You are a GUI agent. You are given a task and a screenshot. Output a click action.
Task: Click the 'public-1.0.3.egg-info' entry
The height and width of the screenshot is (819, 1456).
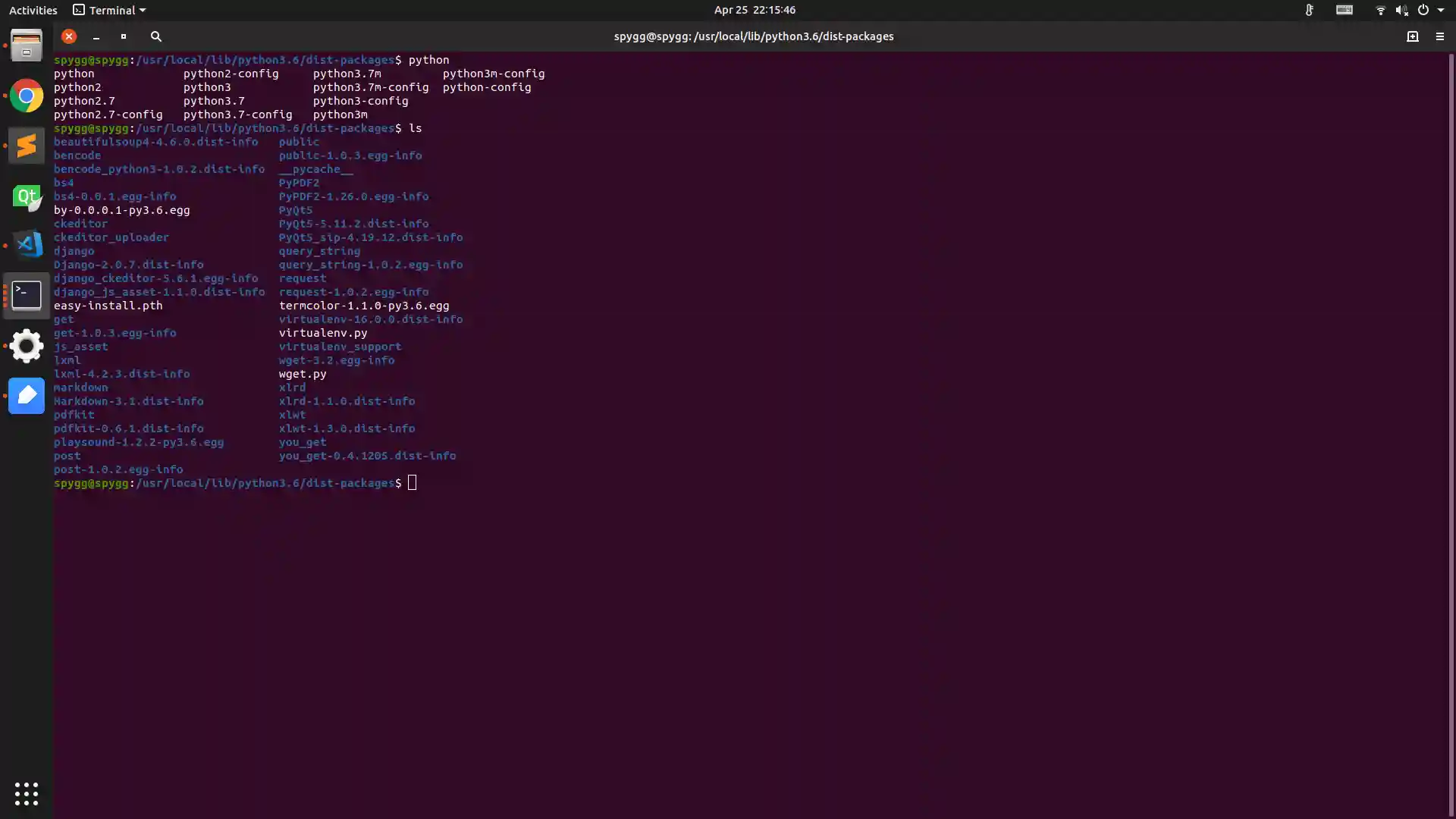tap(350, 155)
